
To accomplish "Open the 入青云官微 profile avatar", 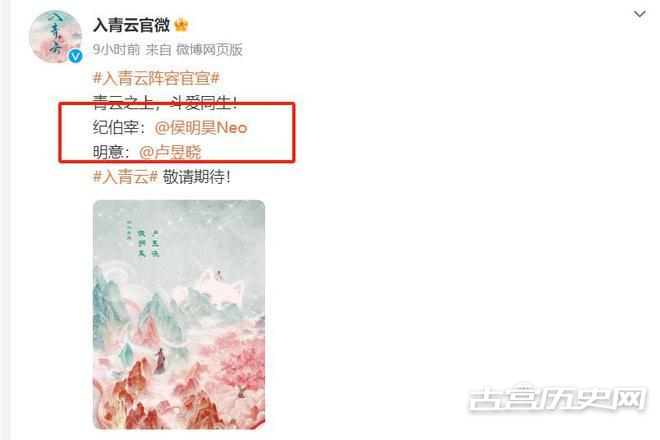I will [55, 37].
